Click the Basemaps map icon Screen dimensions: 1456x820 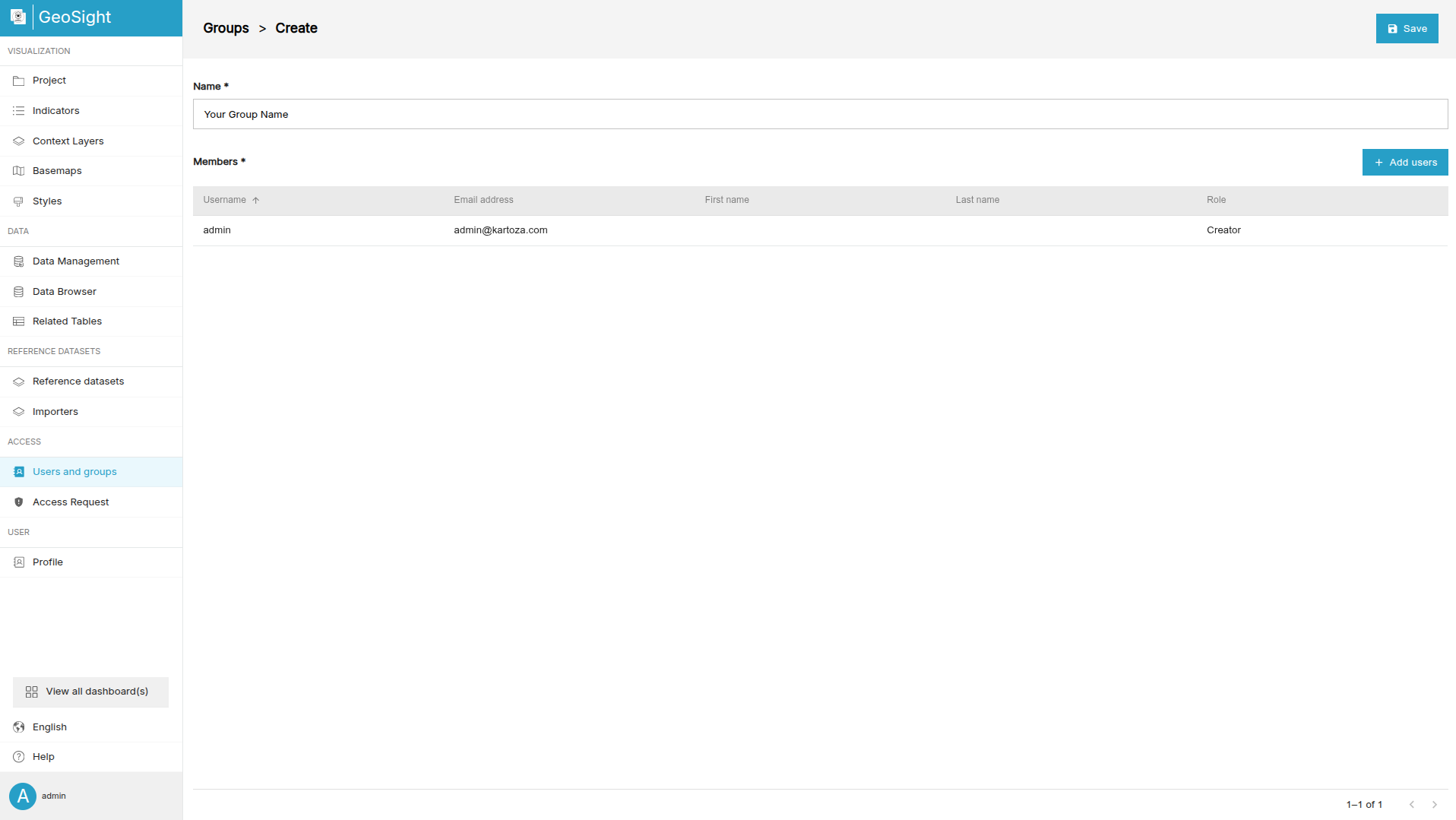(x=19, y=171)
